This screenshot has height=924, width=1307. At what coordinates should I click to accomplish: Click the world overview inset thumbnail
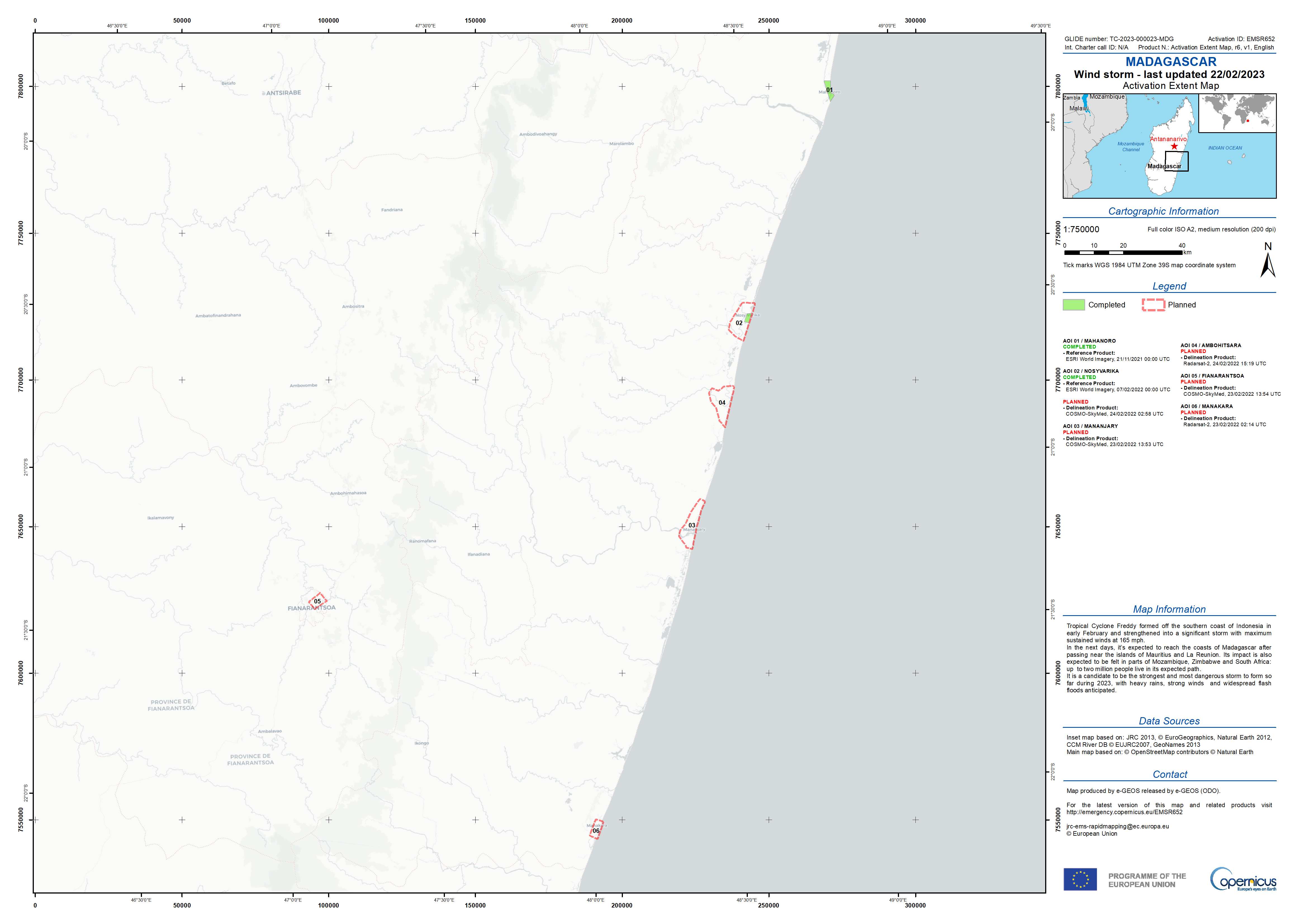pyautogui.click(x=1237, y=113)
